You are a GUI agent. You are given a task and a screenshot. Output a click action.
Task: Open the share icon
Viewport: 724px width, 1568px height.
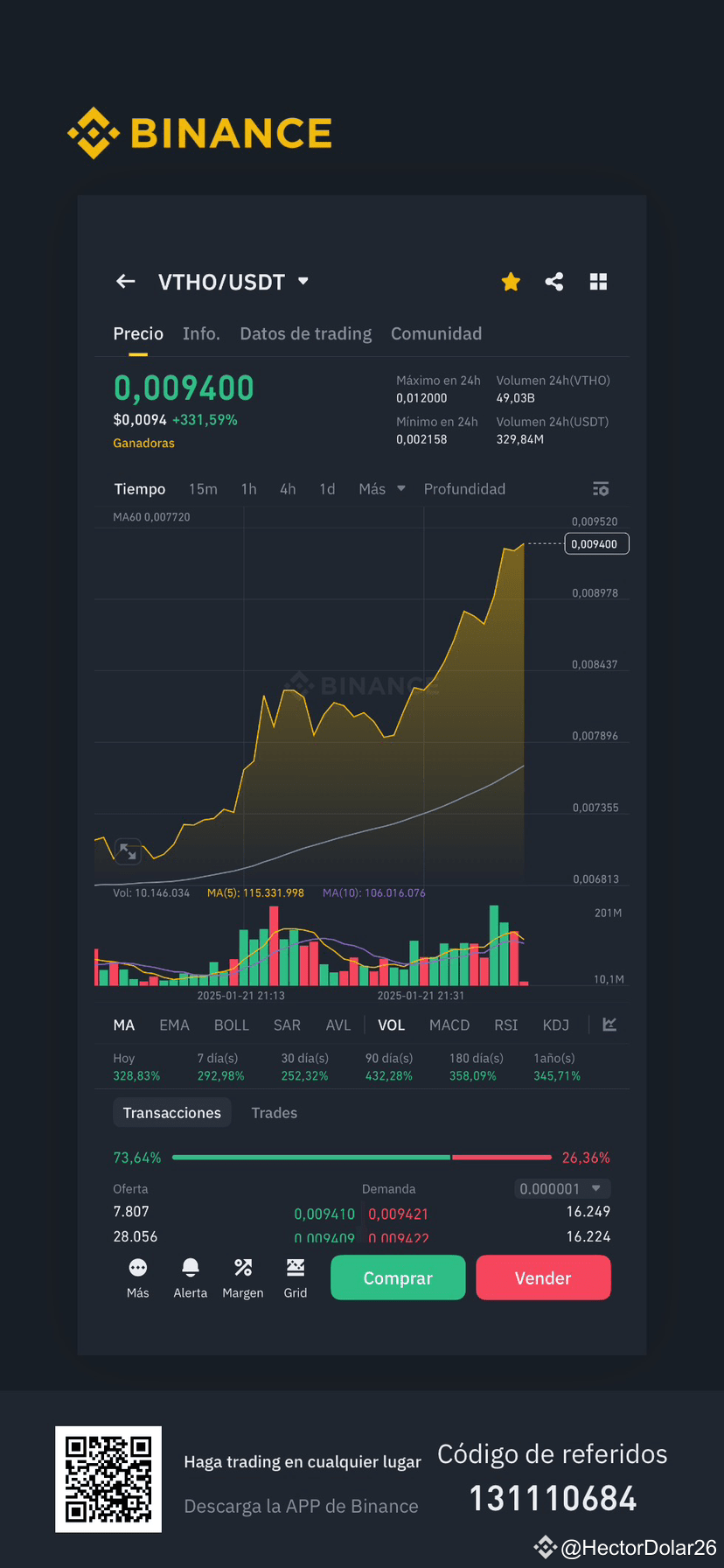pyautogui.click(x=554, y=281)
